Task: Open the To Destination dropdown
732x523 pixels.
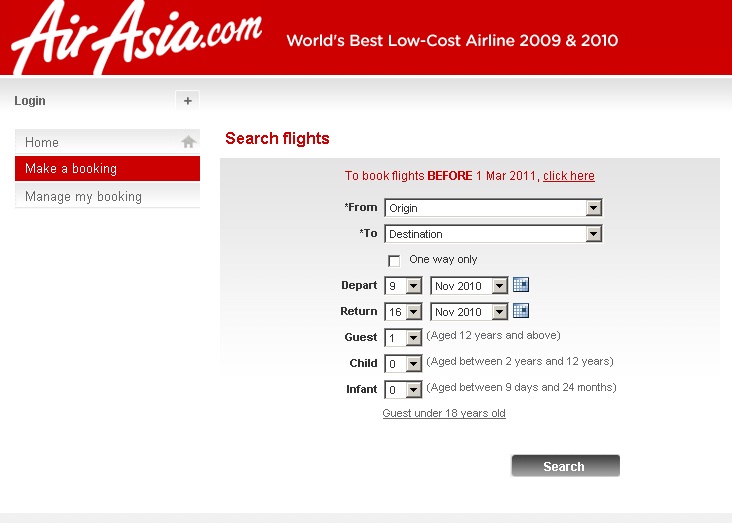Action: (x=493, y=234)
